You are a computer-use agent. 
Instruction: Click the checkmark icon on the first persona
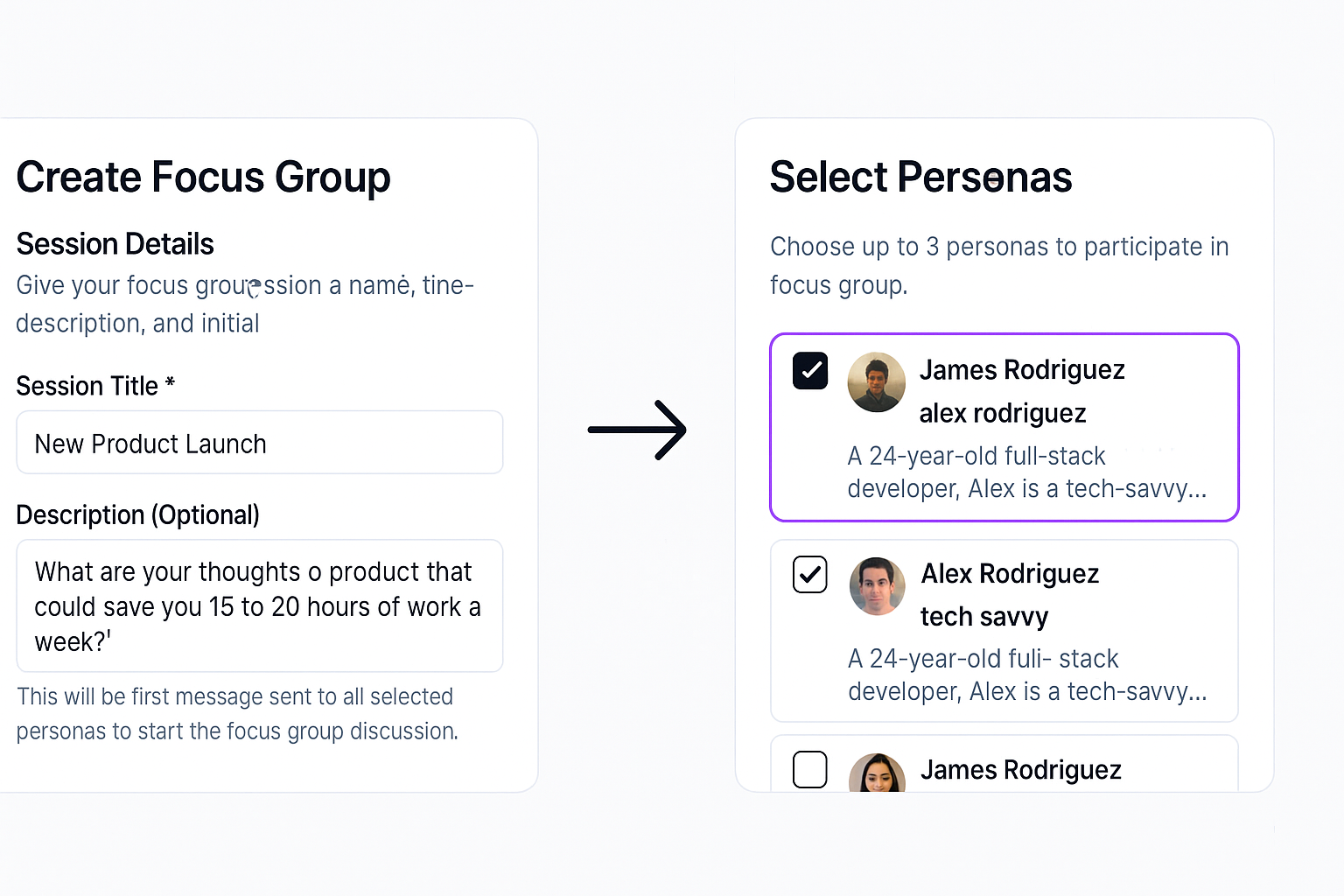809,370
